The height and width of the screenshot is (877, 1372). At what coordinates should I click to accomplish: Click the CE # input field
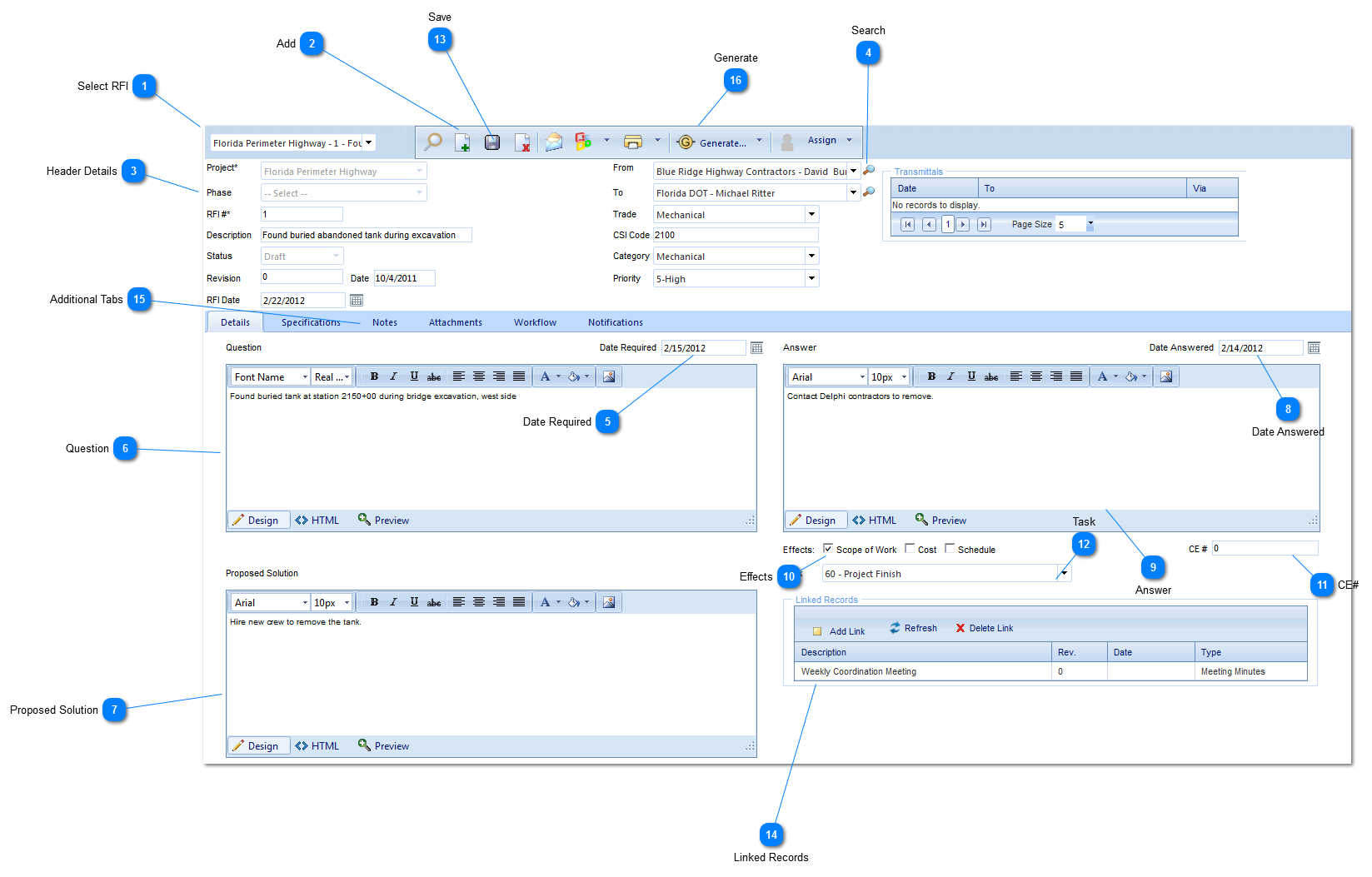[x=1265, y=548]
